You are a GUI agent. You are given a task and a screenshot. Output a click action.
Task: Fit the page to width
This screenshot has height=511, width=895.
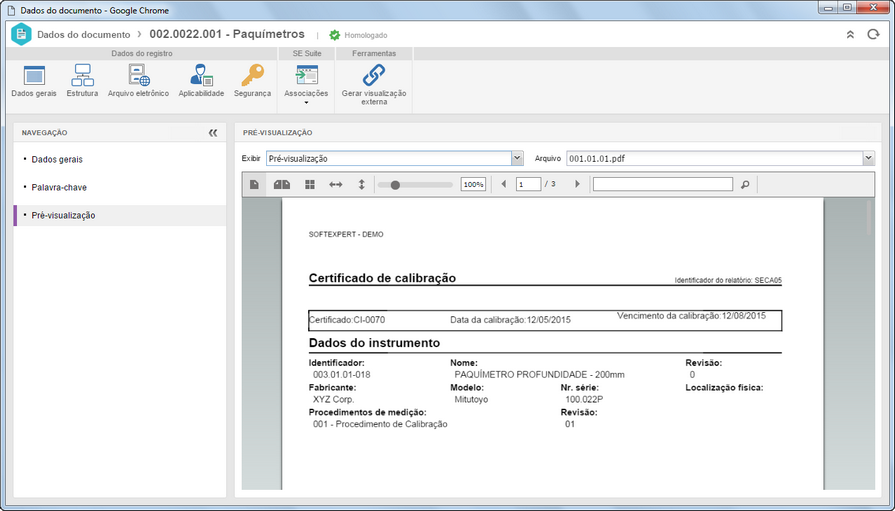click(x=336, y=184)
